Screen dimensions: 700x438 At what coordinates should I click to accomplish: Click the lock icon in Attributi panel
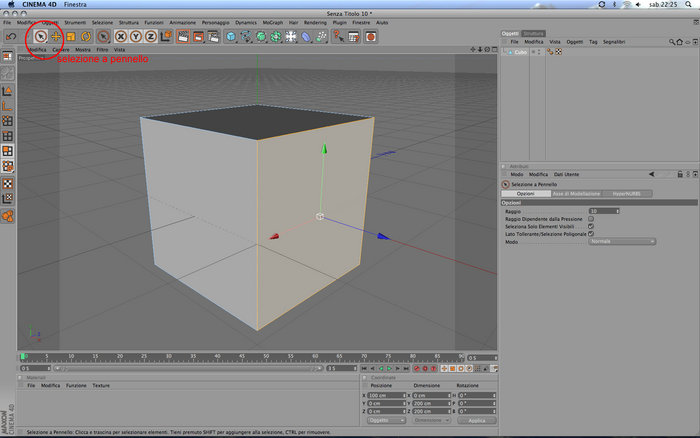(680, 174)
